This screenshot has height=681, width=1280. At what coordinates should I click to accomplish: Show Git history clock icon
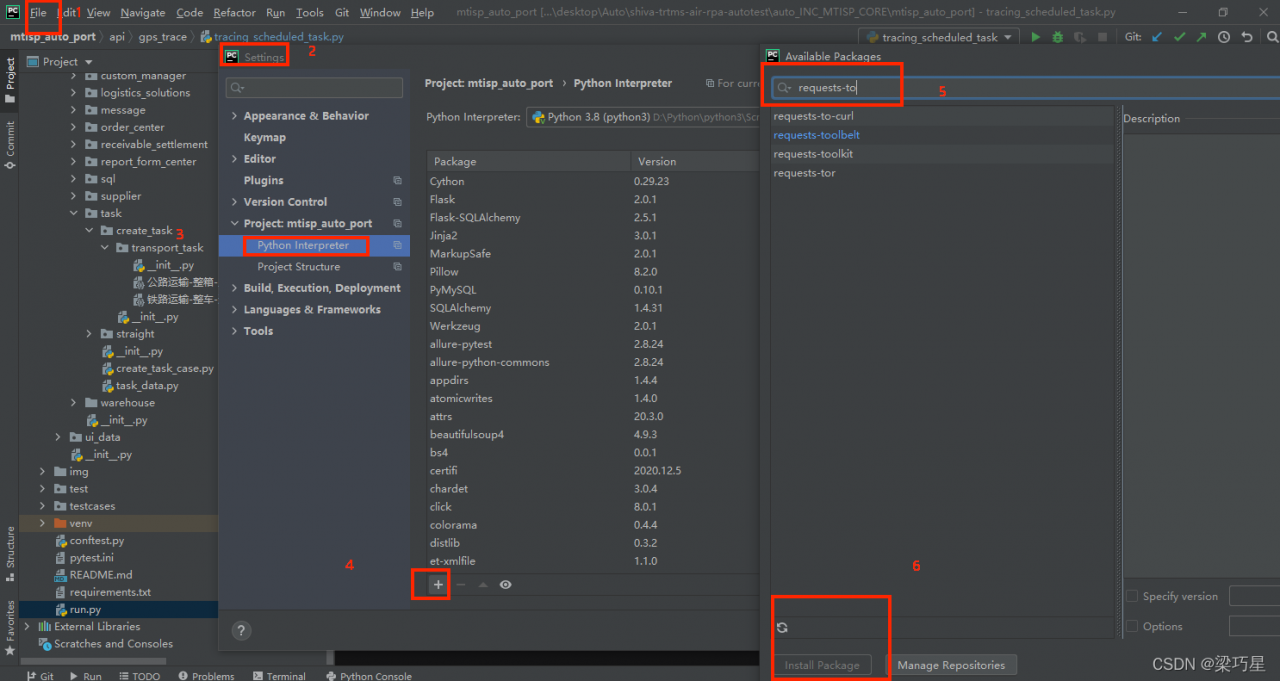[x=1224, y=37]
